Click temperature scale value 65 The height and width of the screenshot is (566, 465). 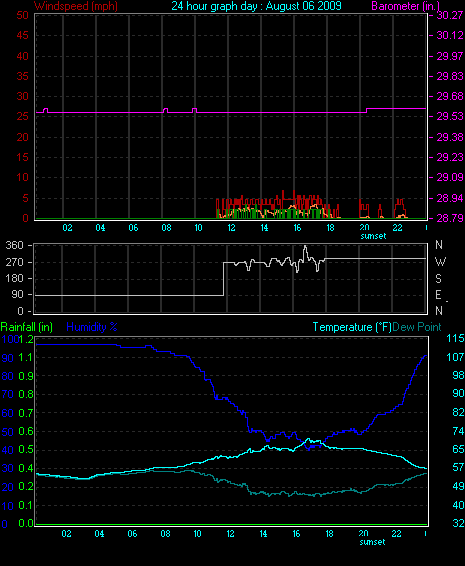458,449
